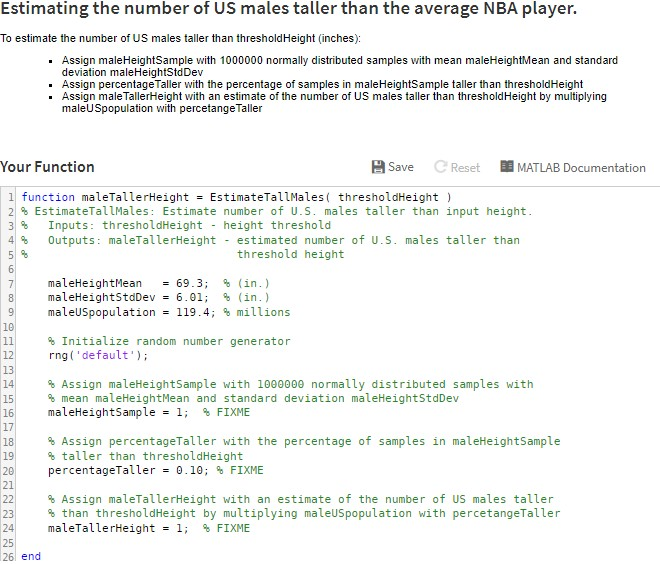Screen dimensions: 660x564
Task: Click the first bullet about maleHeightSample
Action: click(340, 66)
